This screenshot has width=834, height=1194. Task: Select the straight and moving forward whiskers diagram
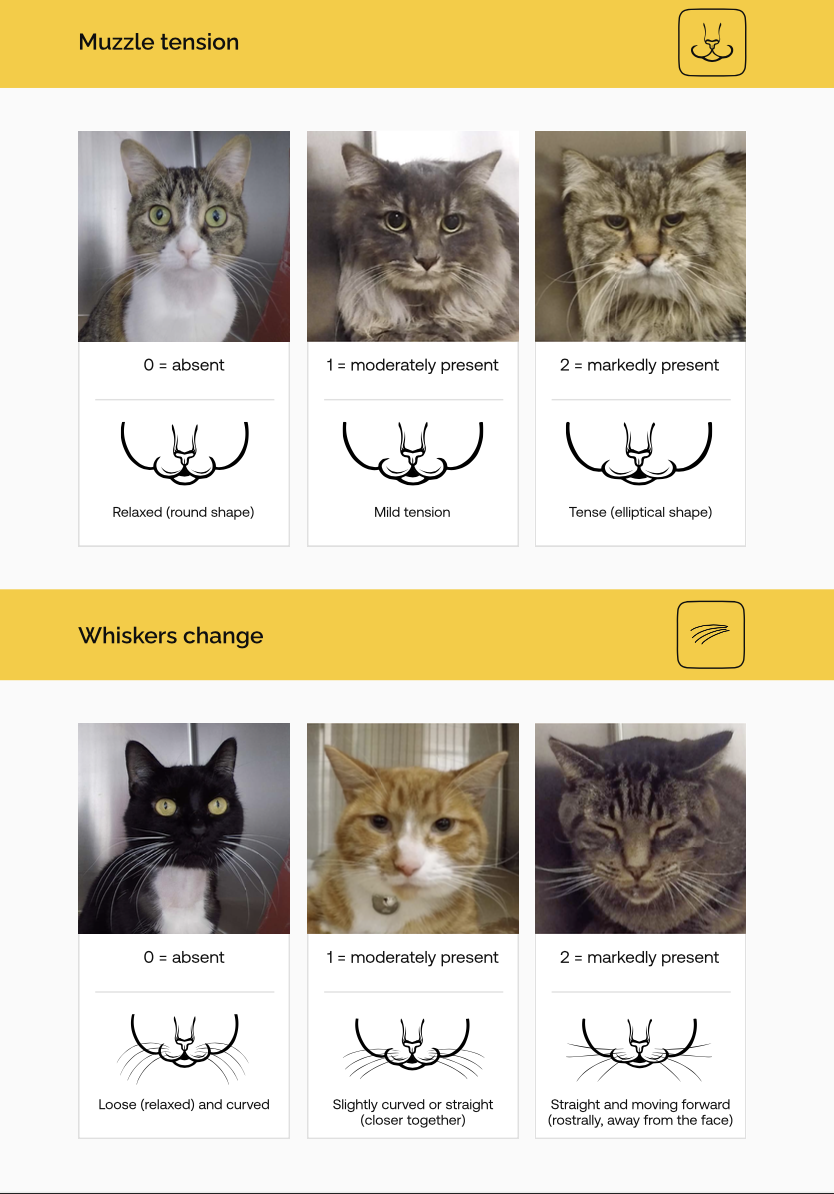(640, 1049)
